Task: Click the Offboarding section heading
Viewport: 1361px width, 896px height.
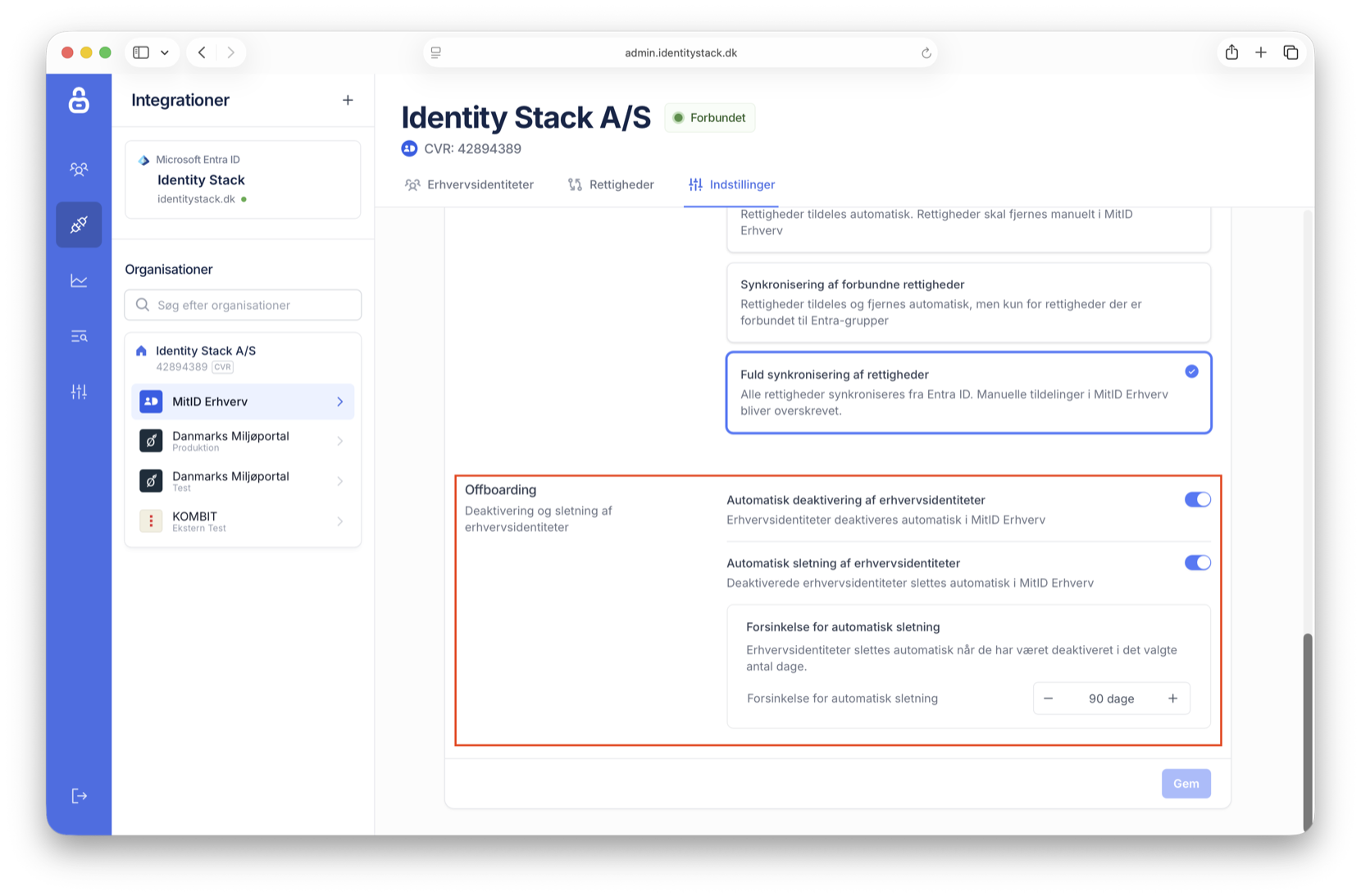Action: click(500, 489)
